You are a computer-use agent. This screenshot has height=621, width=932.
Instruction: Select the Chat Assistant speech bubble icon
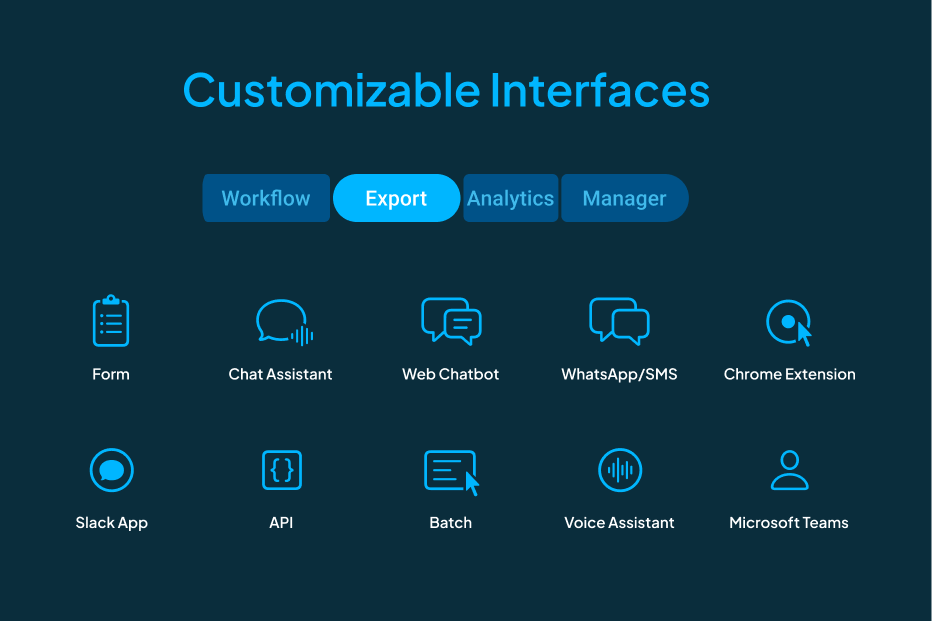(x=282, y=322)
